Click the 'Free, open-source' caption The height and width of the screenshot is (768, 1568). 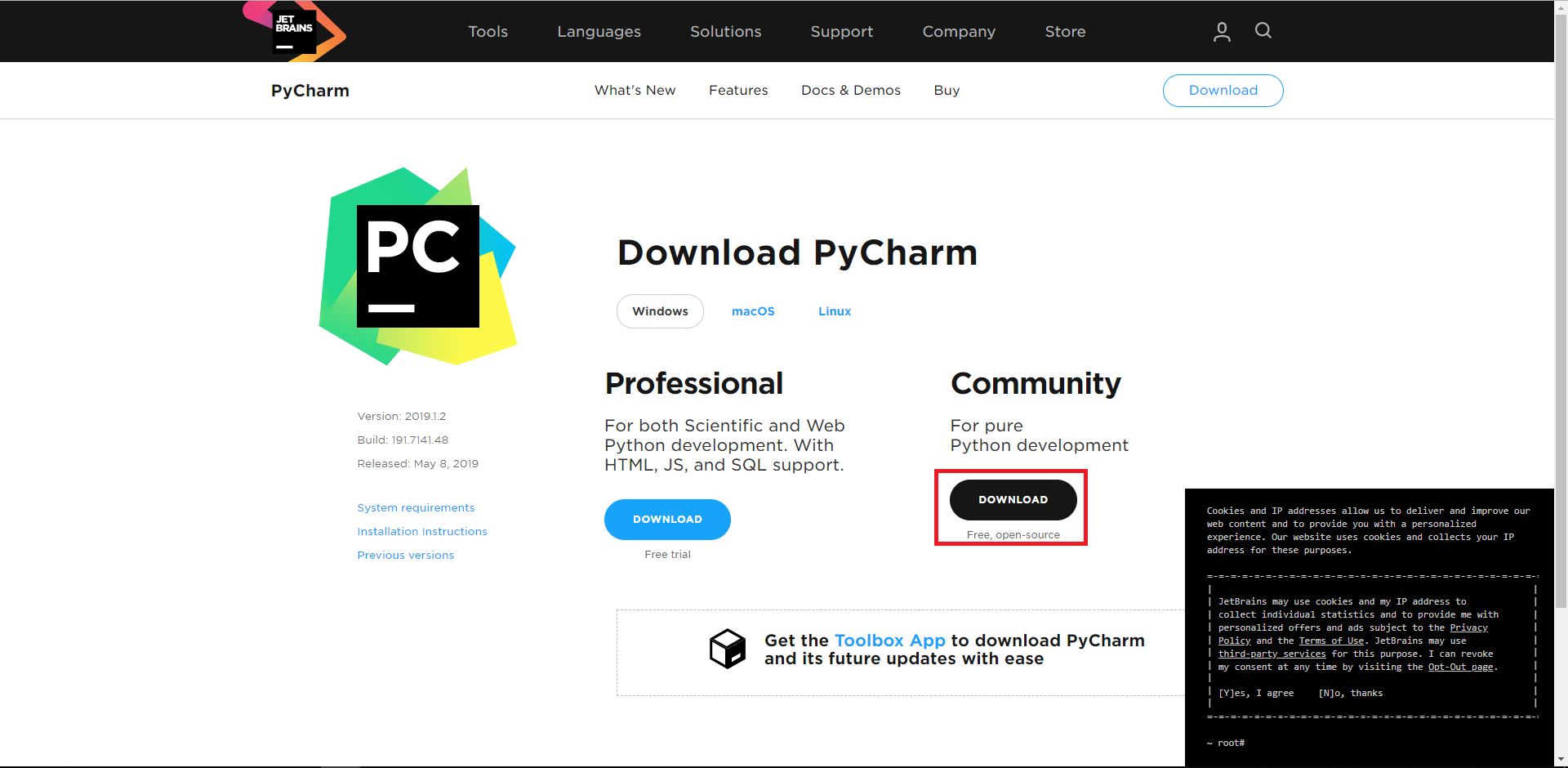pos(1013,534)
